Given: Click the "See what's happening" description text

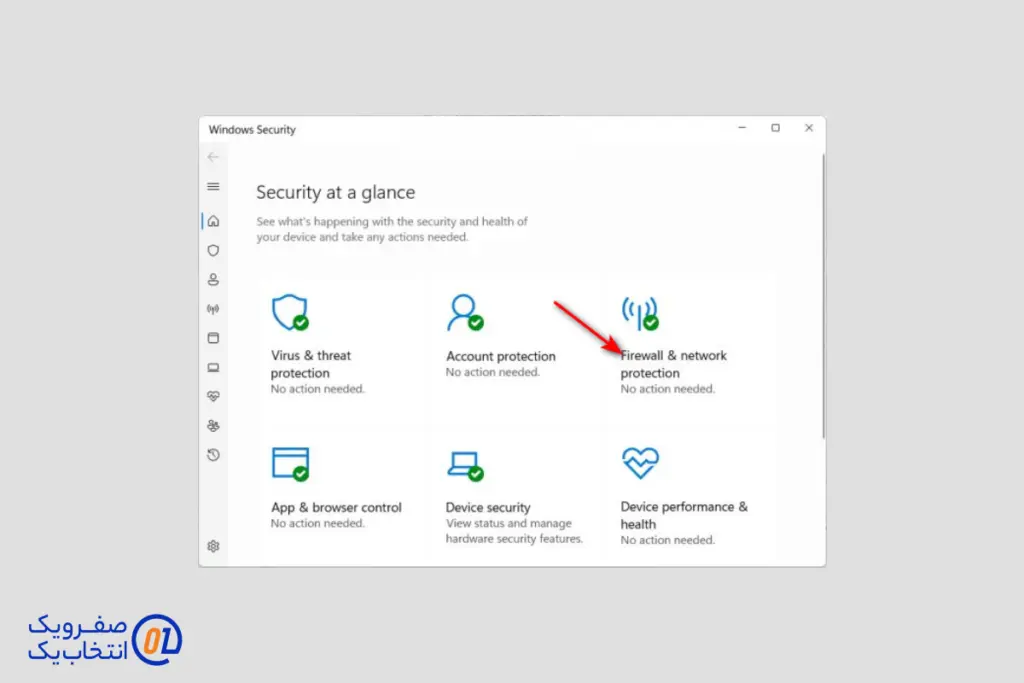Looking at the screenshot, I should coord(392,229).
